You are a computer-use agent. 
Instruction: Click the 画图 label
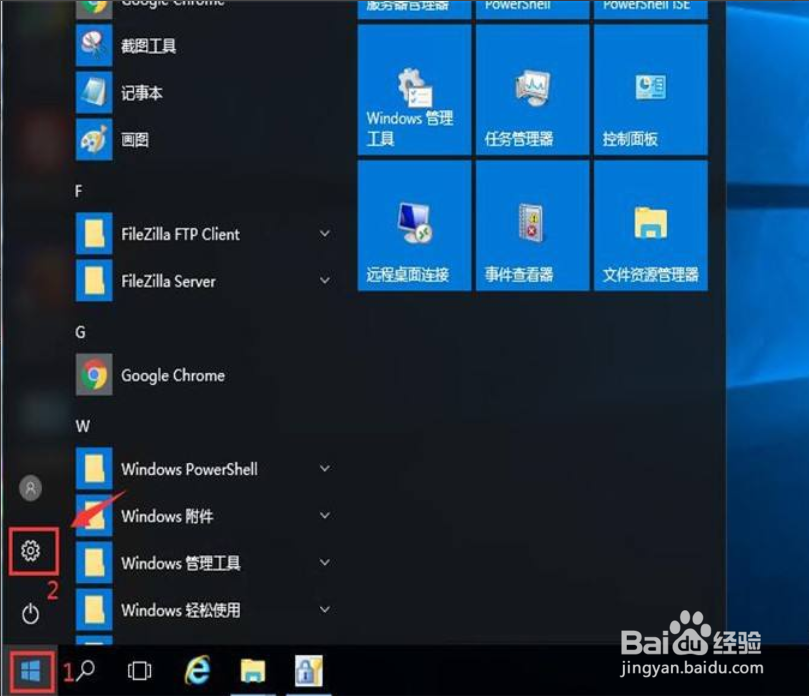tap(135, 140)
